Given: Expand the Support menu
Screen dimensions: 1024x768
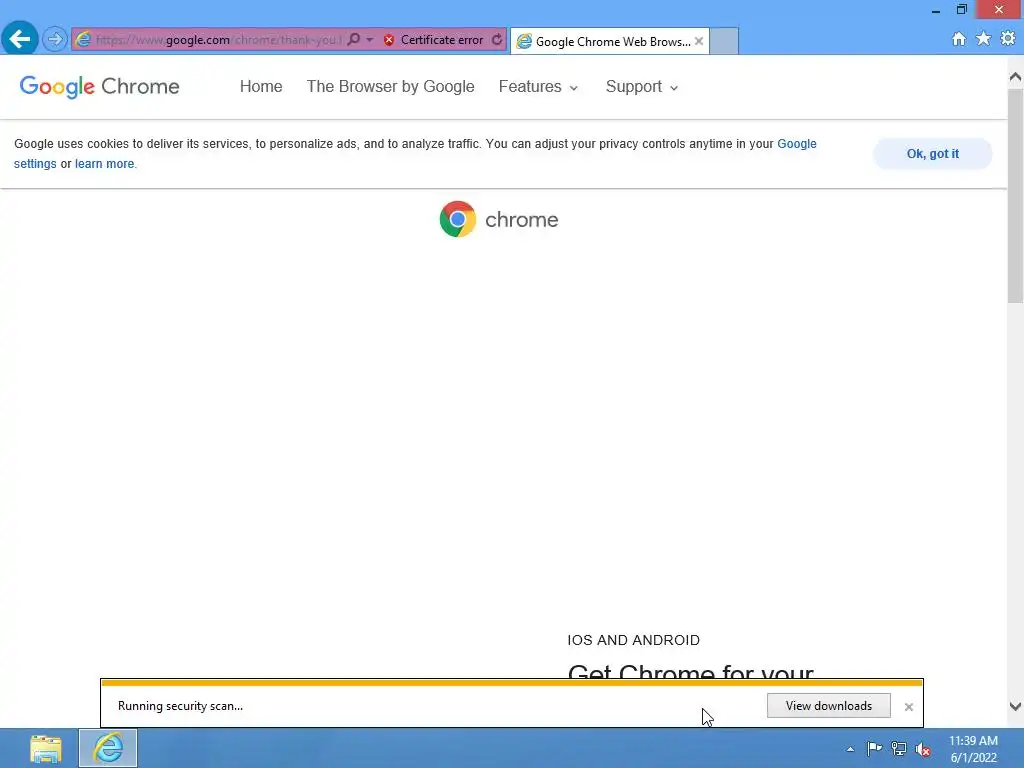Looking at the screenshot, I should 642,87.
